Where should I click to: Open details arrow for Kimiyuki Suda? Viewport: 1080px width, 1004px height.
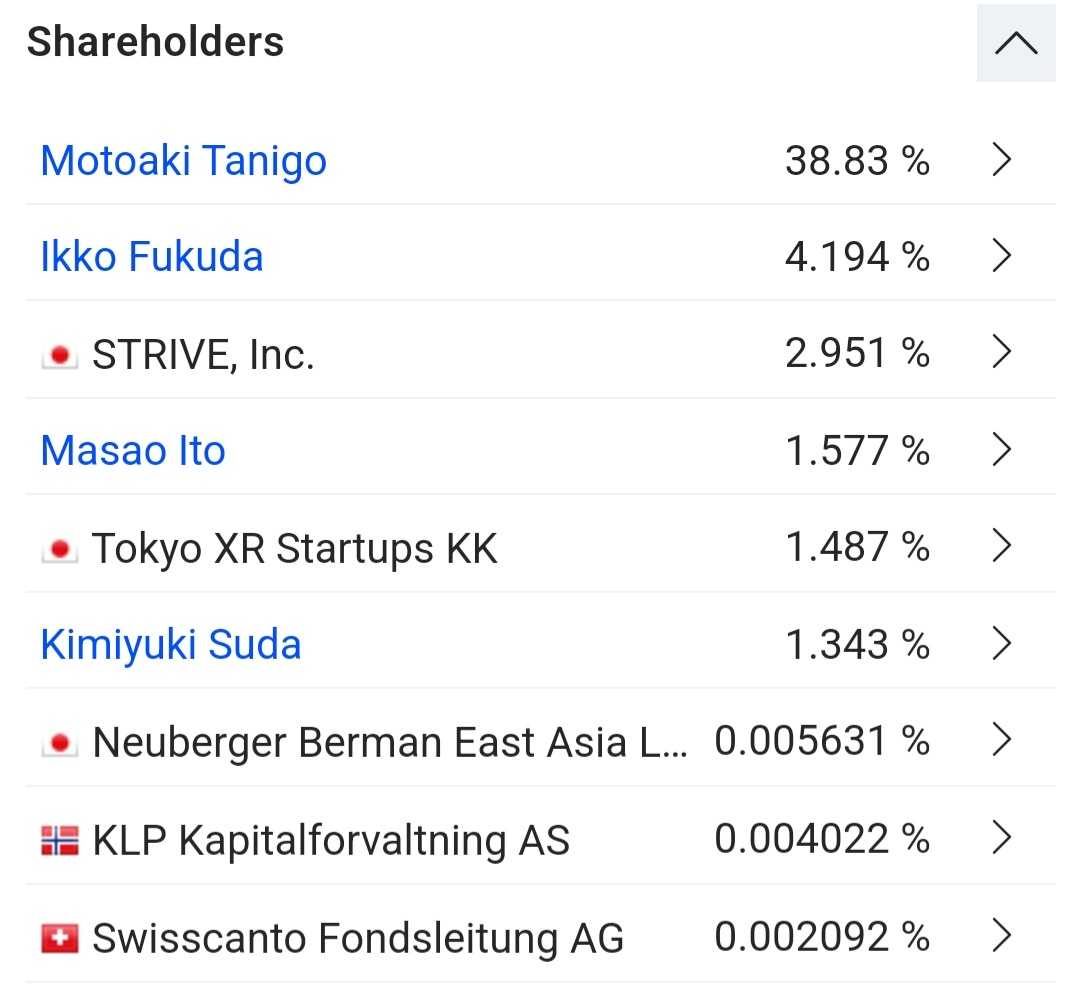pos(1002,644)
